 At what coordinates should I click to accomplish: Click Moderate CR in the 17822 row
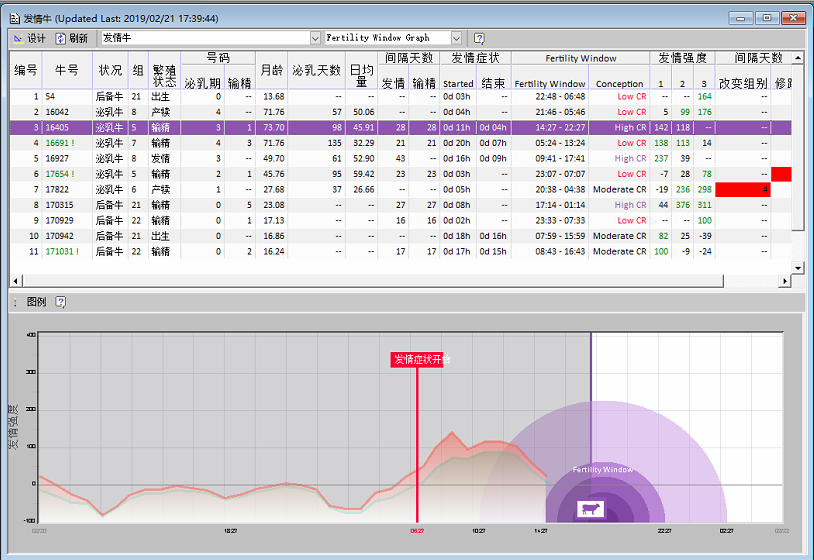pyautogui.click(x=619, y=189)
